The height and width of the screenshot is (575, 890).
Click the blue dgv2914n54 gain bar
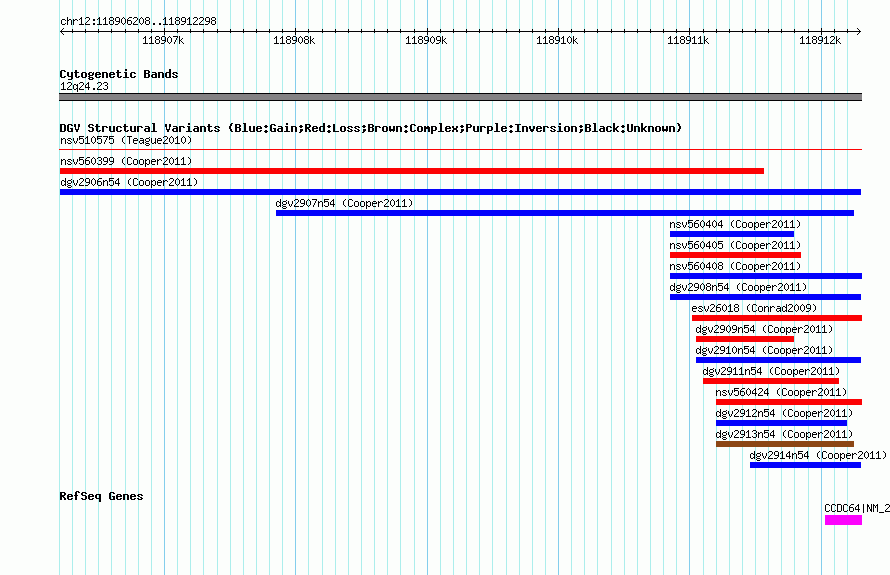pyautogui.click(x=805, y=465)
